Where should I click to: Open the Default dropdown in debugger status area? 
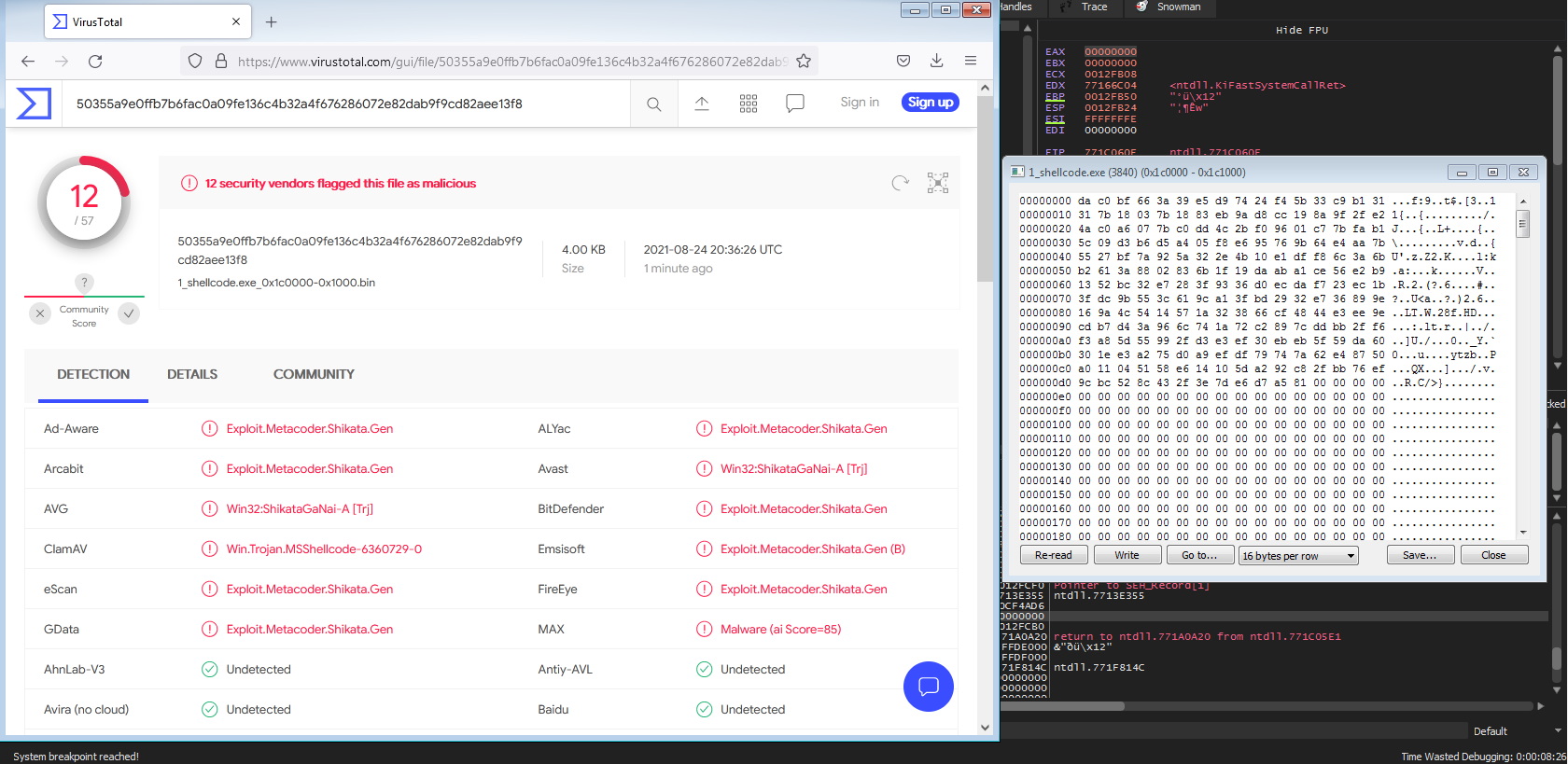[x=1517, y=731]
